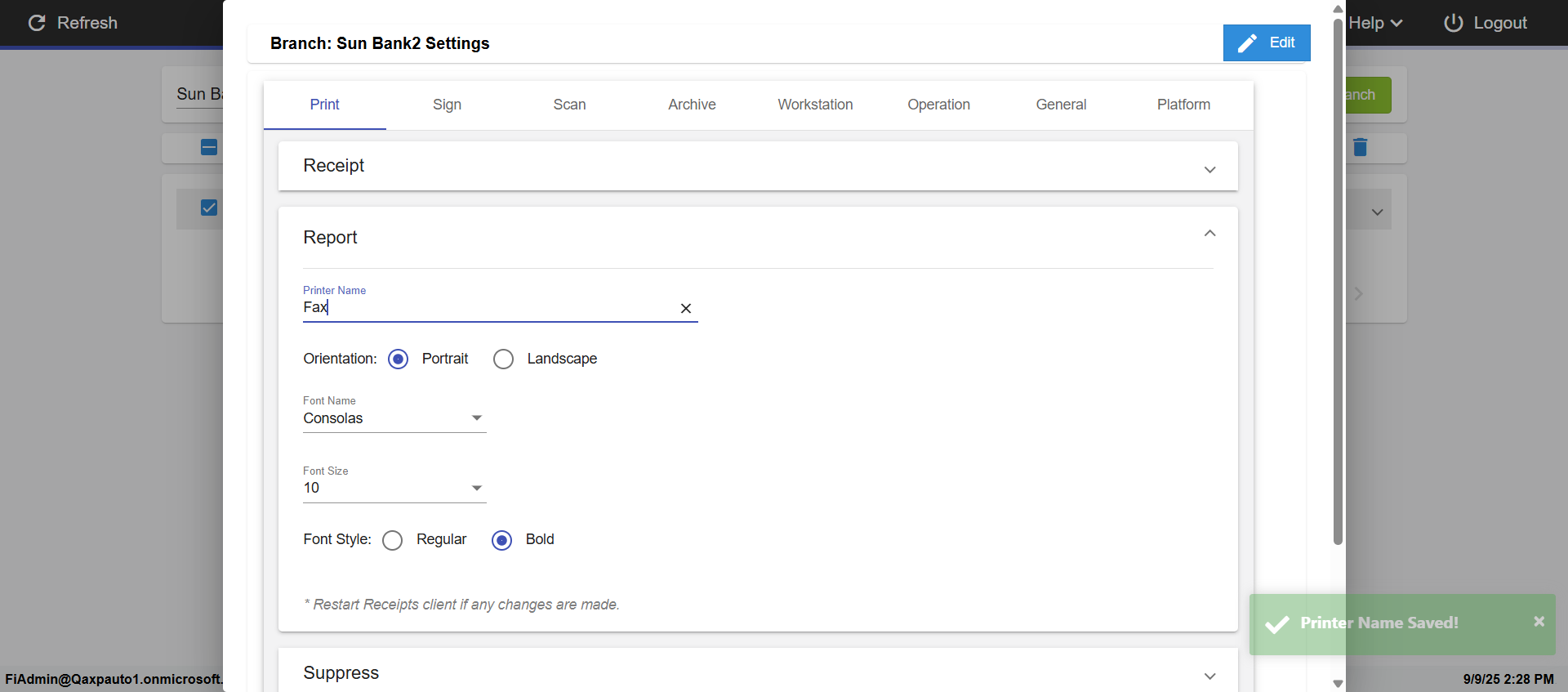Choose Regular font style
The width and height of the screenshot is (1568, 692).
pyautogui.click(x=393, y=541)
